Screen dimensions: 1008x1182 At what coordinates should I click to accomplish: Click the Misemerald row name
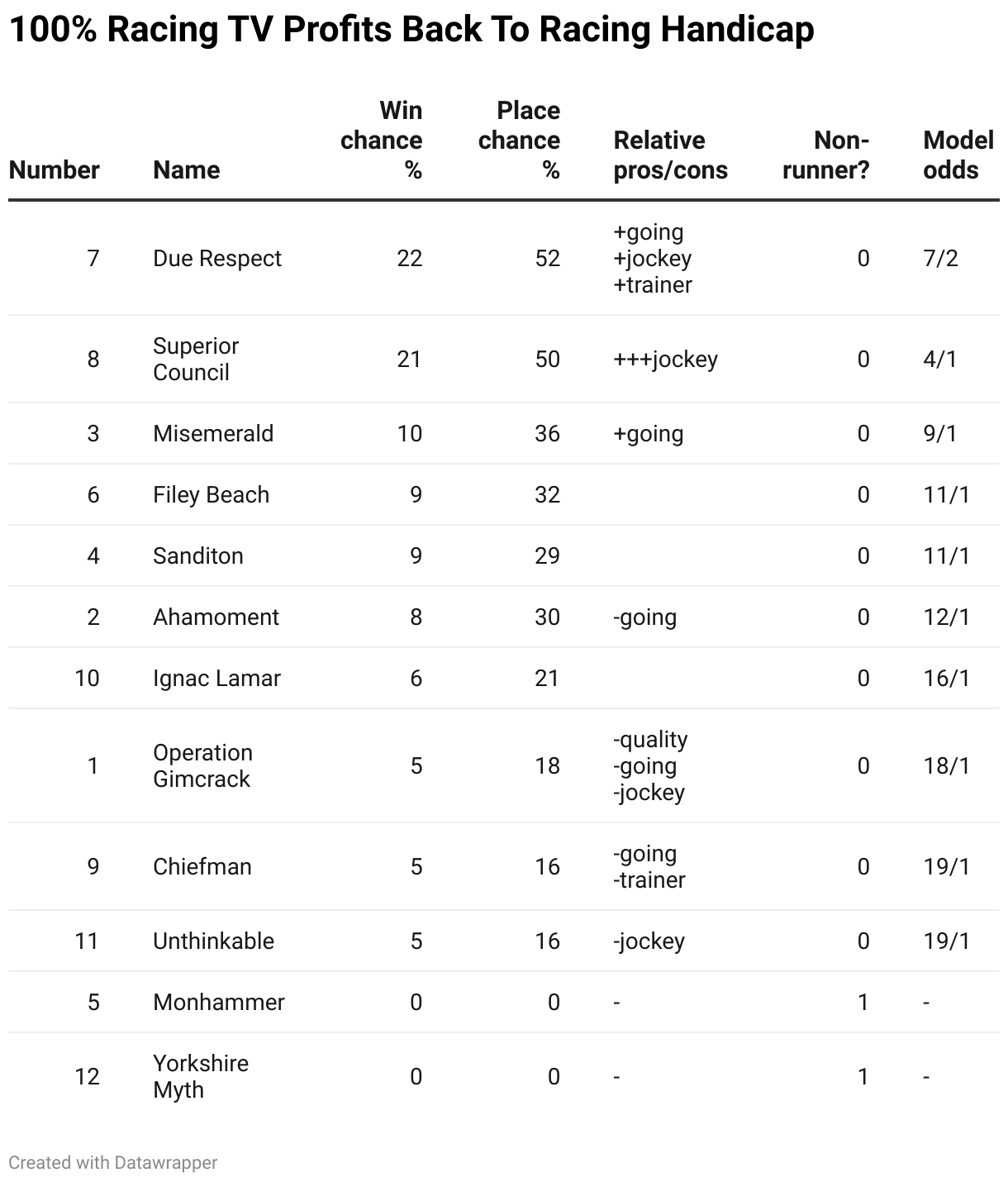pyautogui.click(x=213, y=434)
